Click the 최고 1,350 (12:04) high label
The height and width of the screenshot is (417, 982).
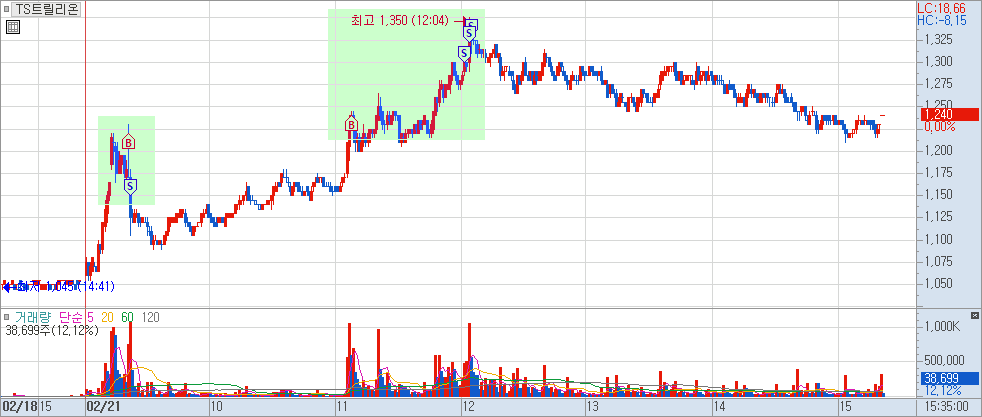tap(400, 21)
